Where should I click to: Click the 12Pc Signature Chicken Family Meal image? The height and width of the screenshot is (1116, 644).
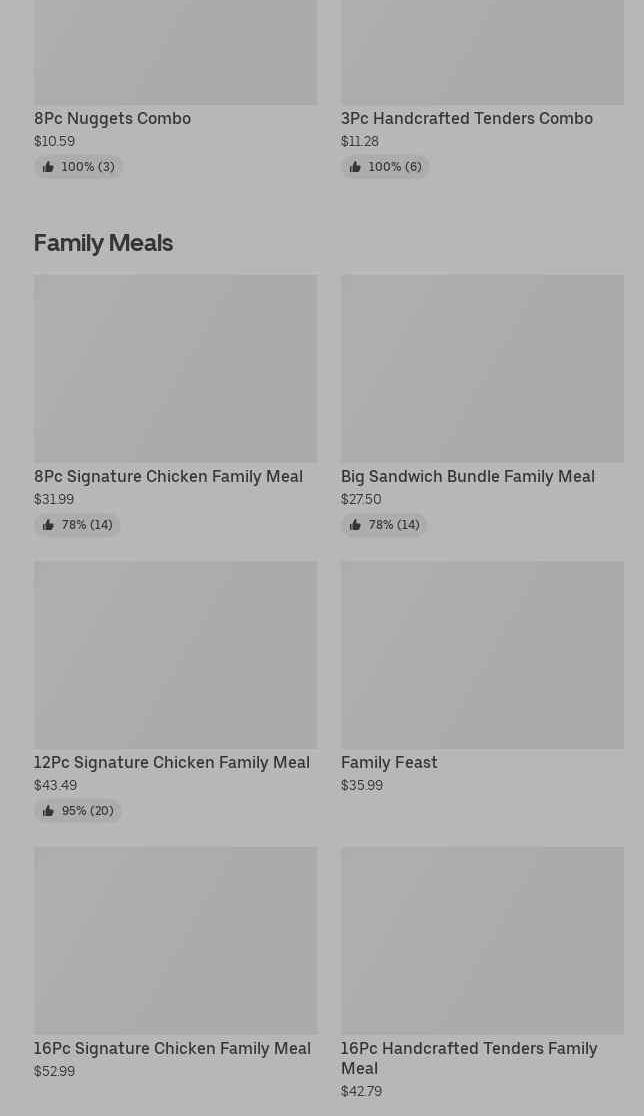(x=175, y=654)
